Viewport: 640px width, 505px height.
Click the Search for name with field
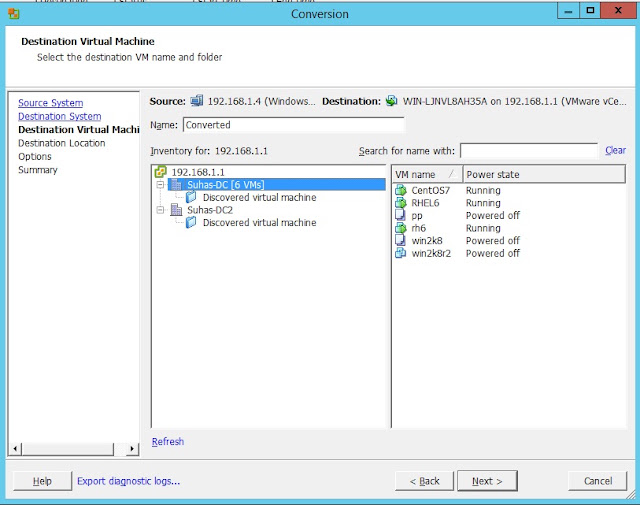529,151
